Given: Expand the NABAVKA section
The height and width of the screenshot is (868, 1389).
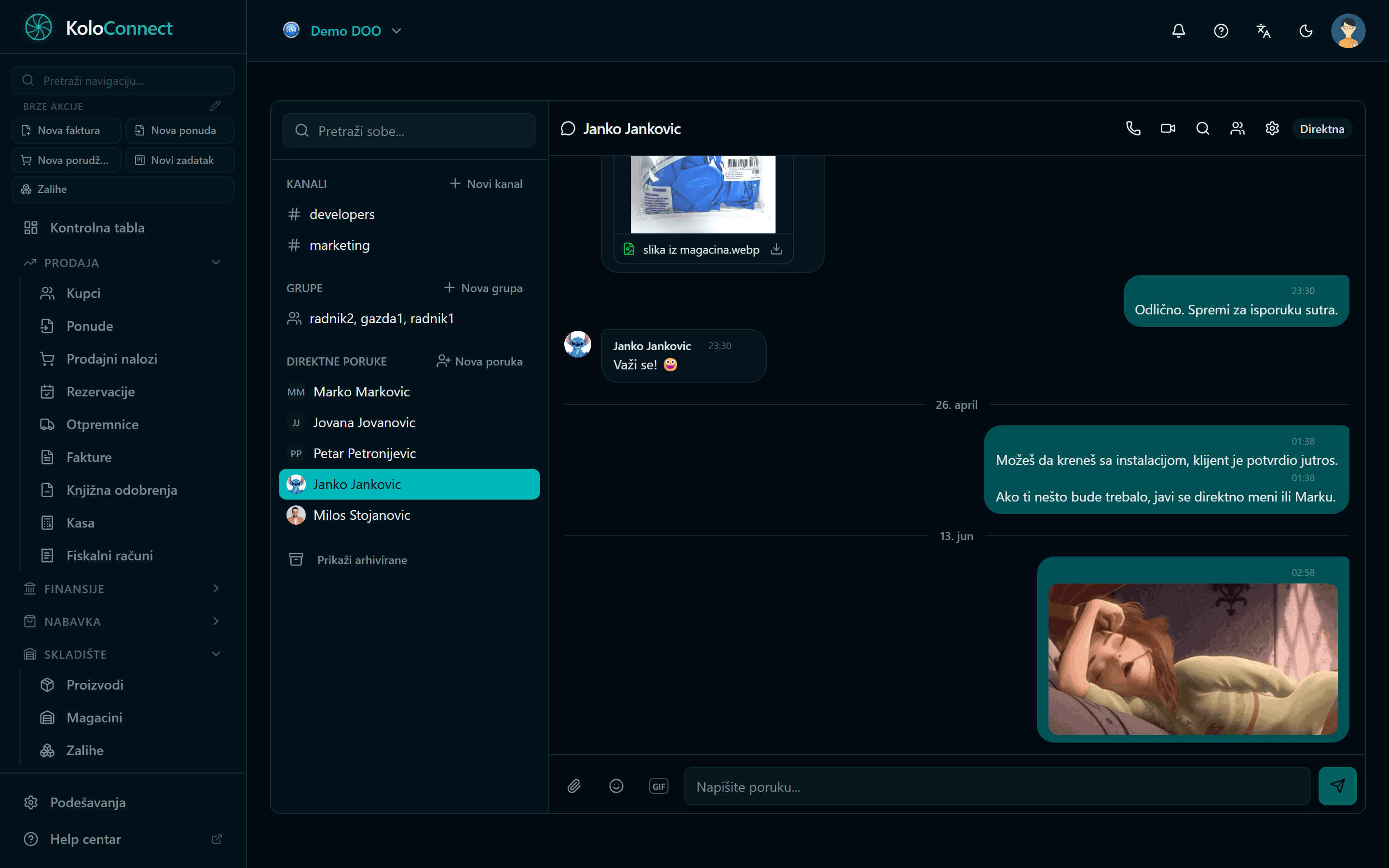Looking at the screenshot, I should coord(123,621).
